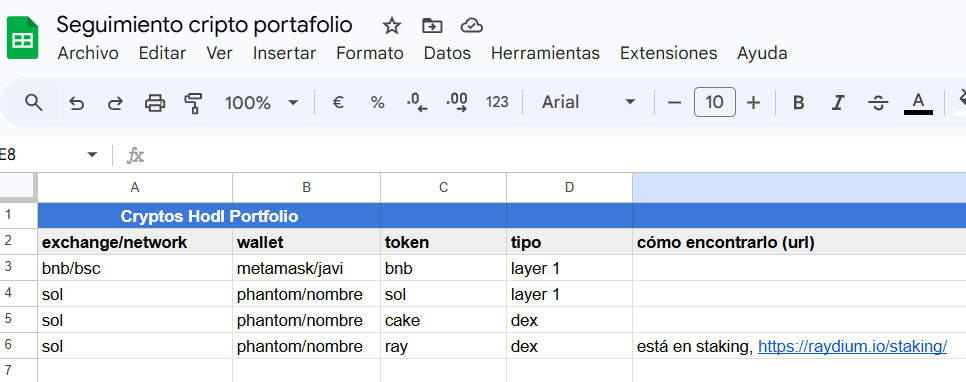Redo the last action

(x=115, y=102)
